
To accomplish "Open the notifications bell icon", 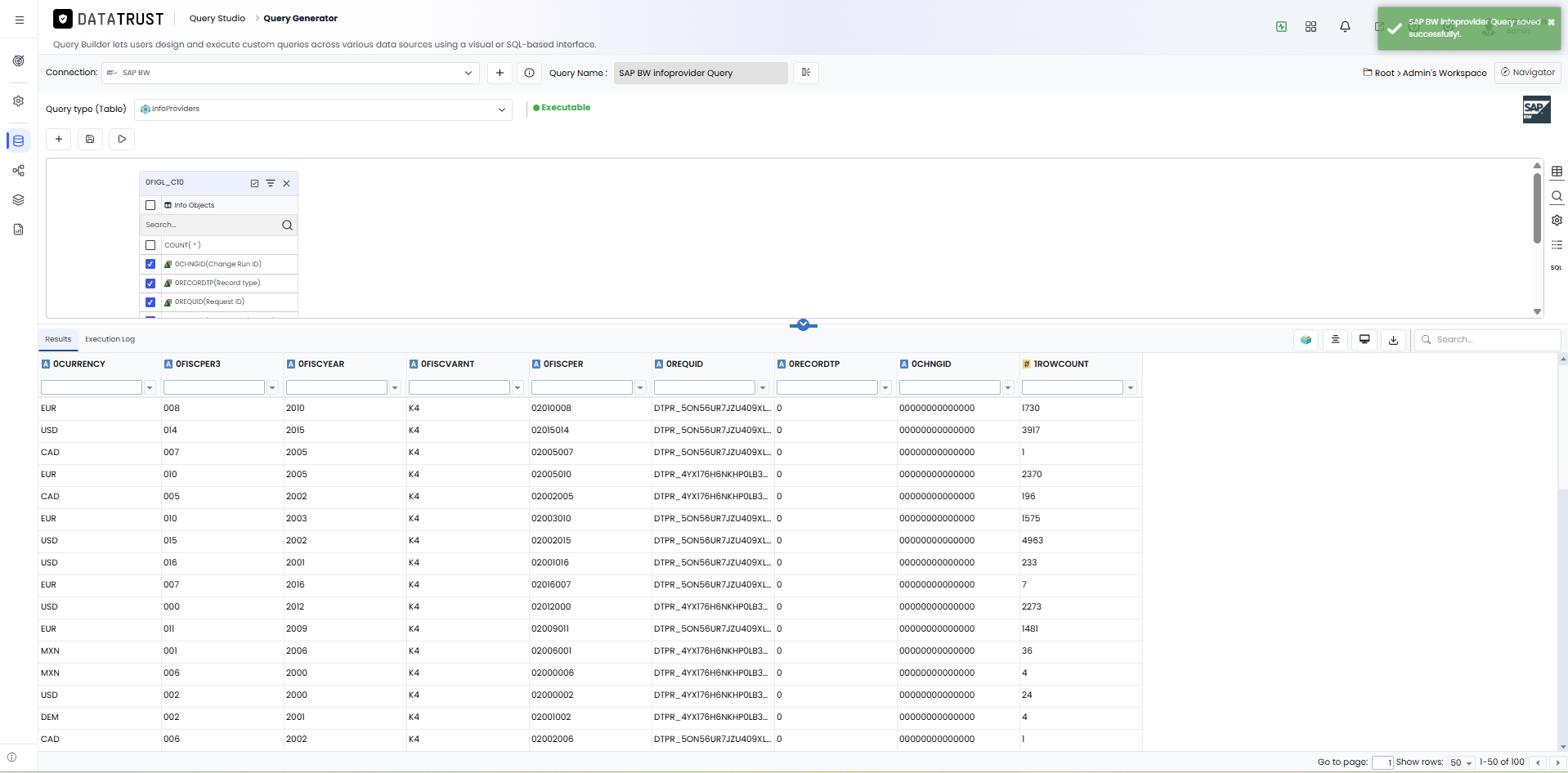I will (x=1345, y=27).
